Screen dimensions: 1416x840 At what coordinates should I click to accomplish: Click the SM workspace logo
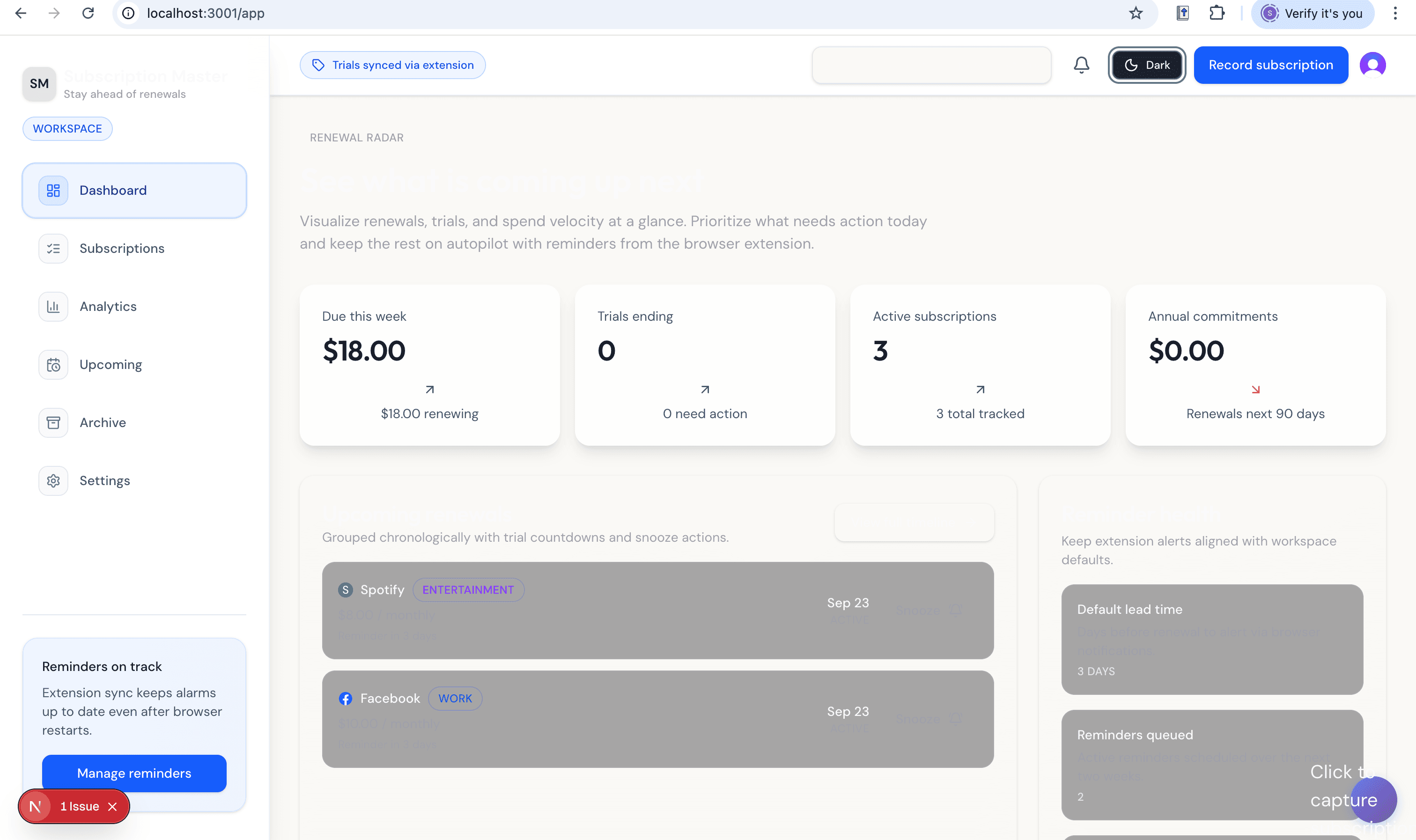click(39, 83)
